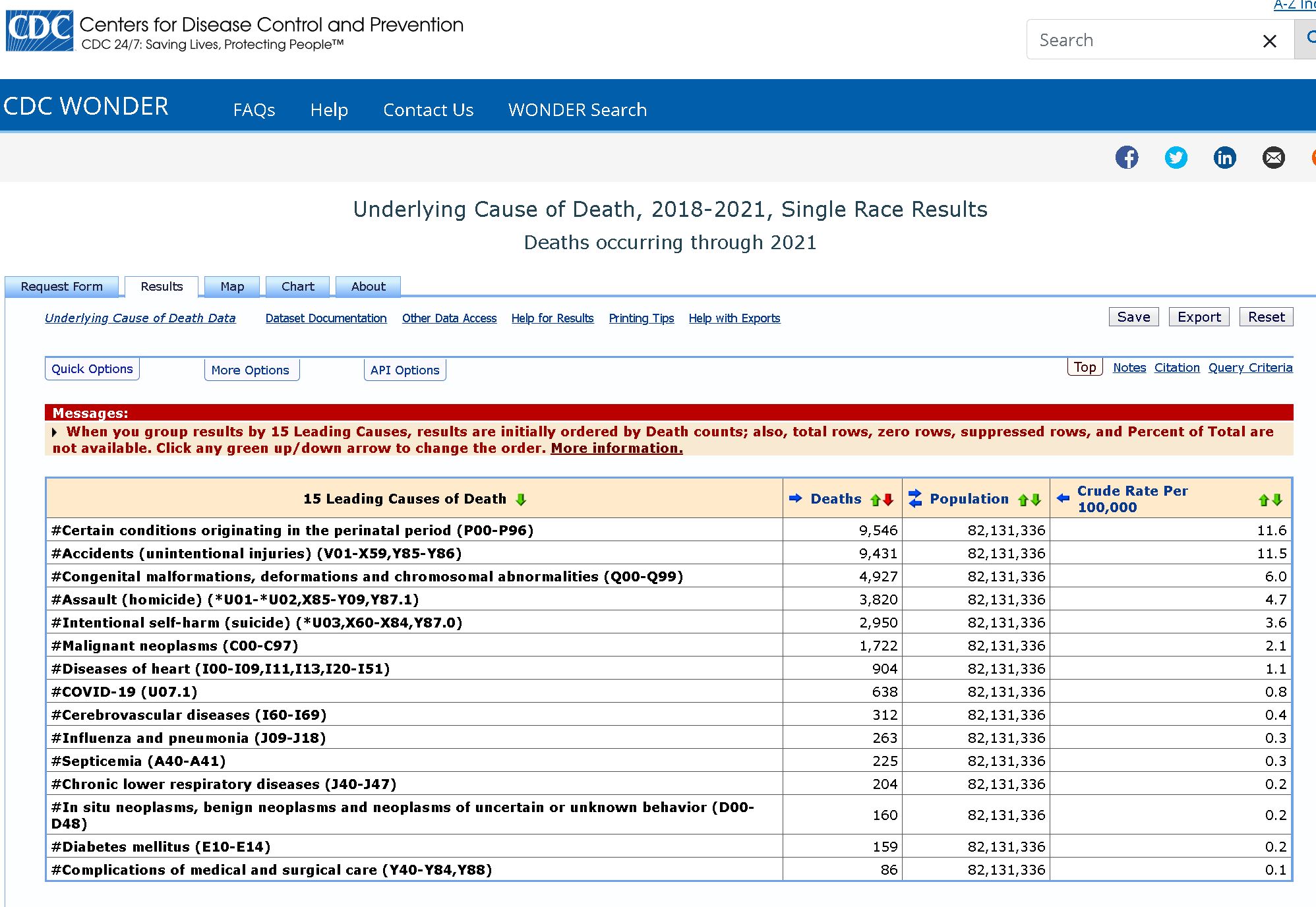Expand the Messages disclosure triangle
Screen dimensions: 1316x907
pyautogui.click(x=55, y=432)
